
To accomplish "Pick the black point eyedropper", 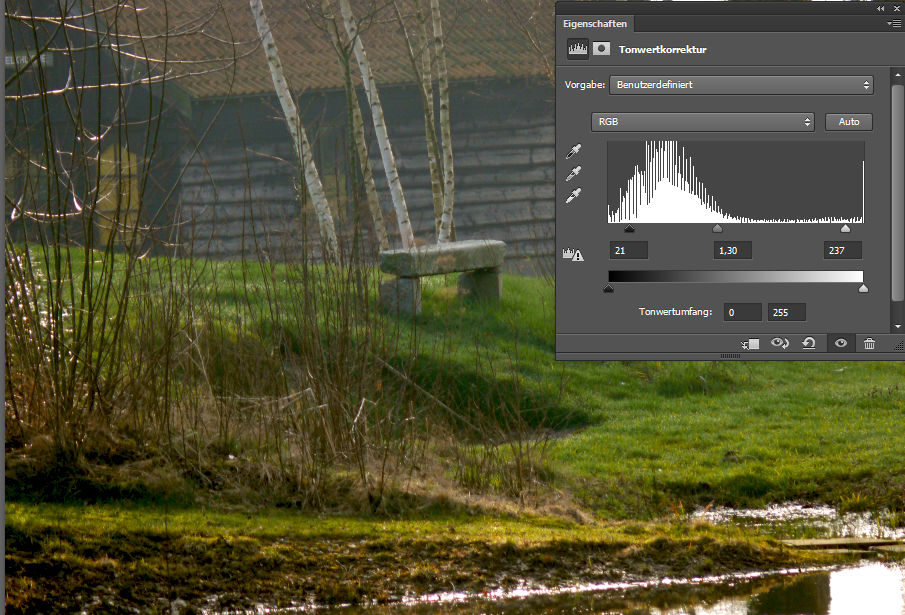I will [573, 151].
